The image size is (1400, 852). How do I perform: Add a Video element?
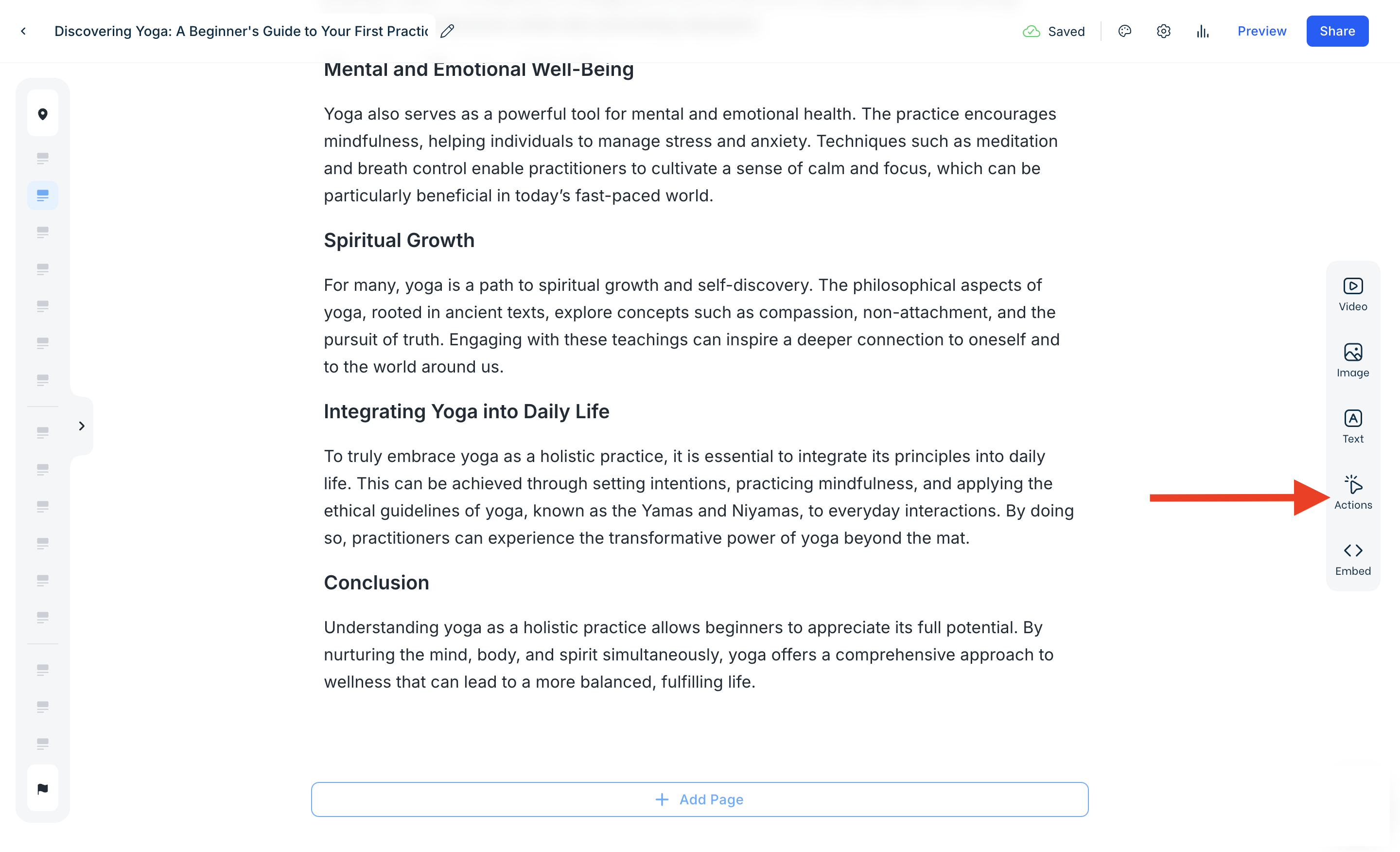(x=1352, y=294)
